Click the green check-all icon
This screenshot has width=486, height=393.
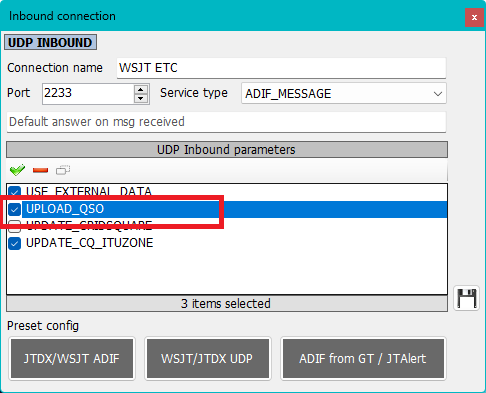coord(17,170)
